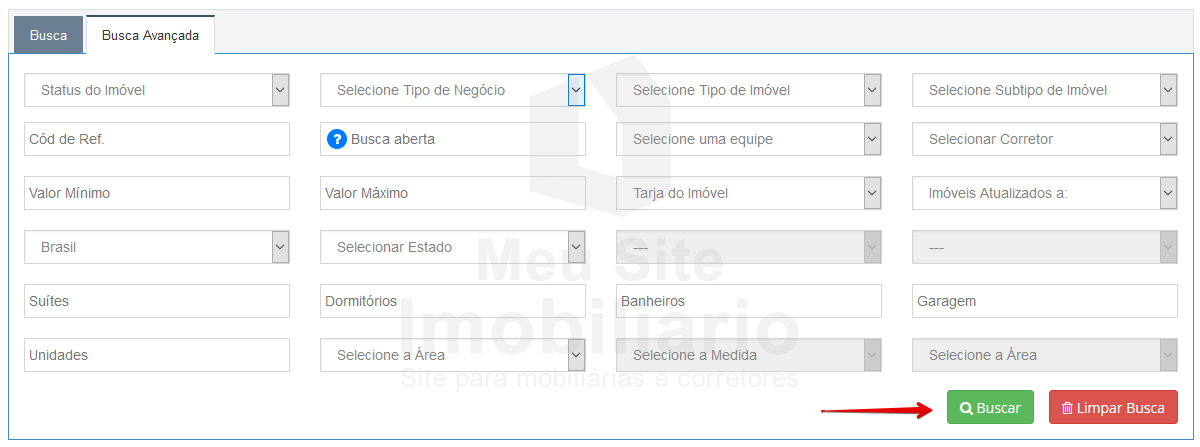
Task: Expand Selecione Subtipo de Imóvel dropdown
Action: 1044,90
